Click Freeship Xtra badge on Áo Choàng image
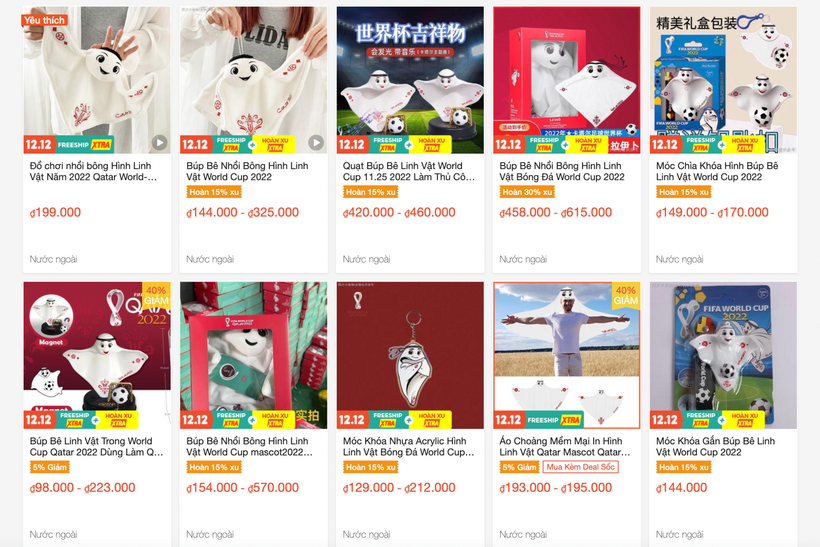The width and height of the screenshot is (820, 547). click(553, 420)
